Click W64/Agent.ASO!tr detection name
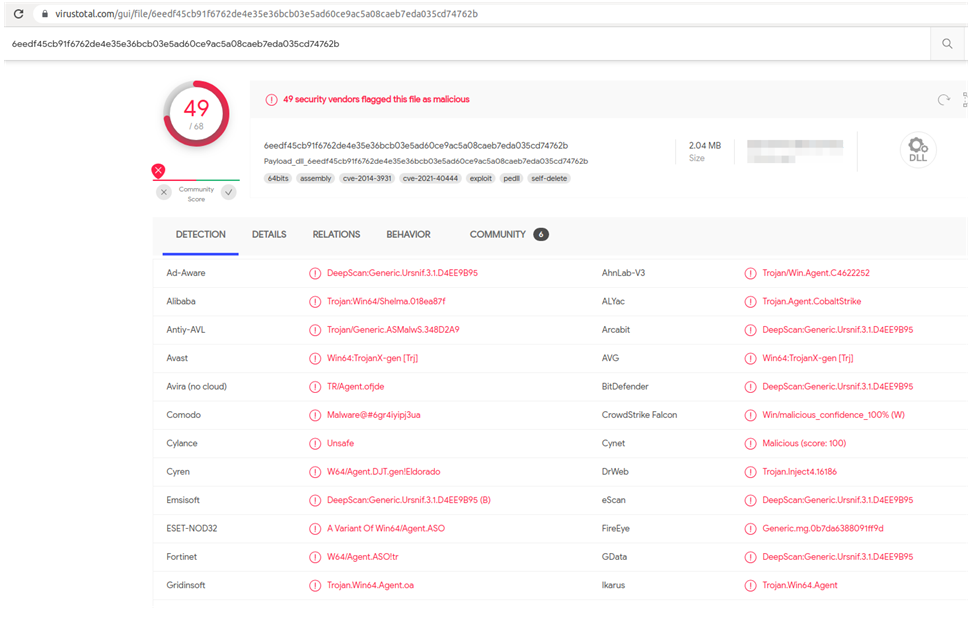980x617 pixels. (362, 557)
